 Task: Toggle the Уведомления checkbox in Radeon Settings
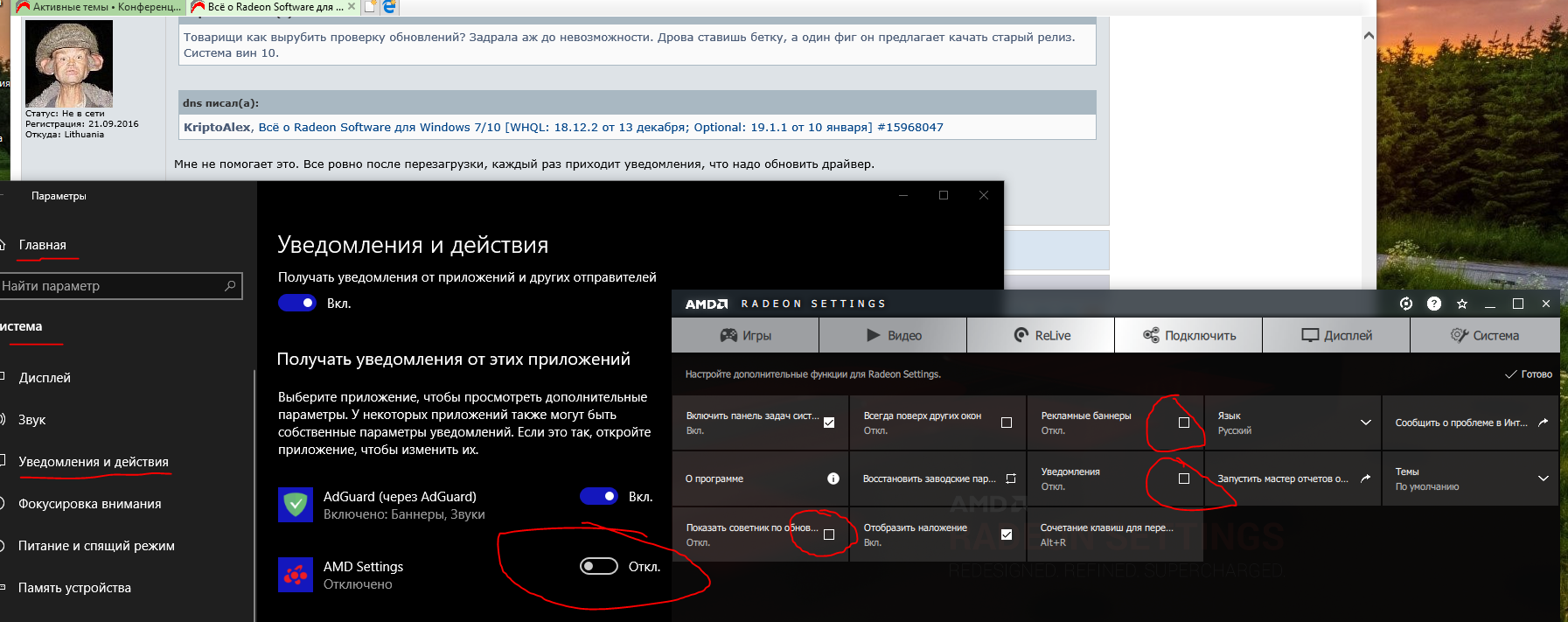(x=1184, y=479)
